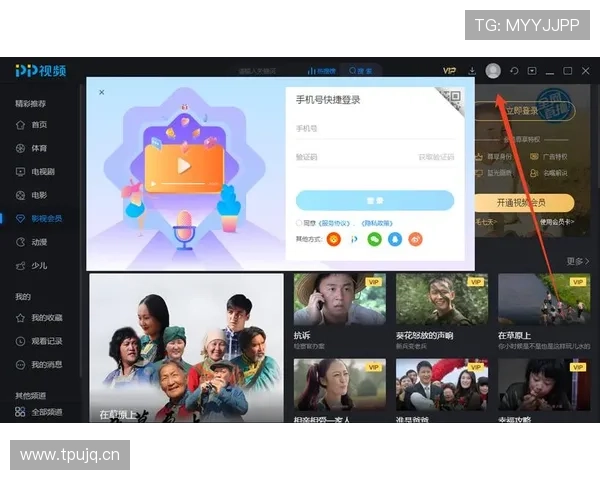Open the hot search ranking bar-chart icon
Screen dimensions: 600x480
(311, 71)
